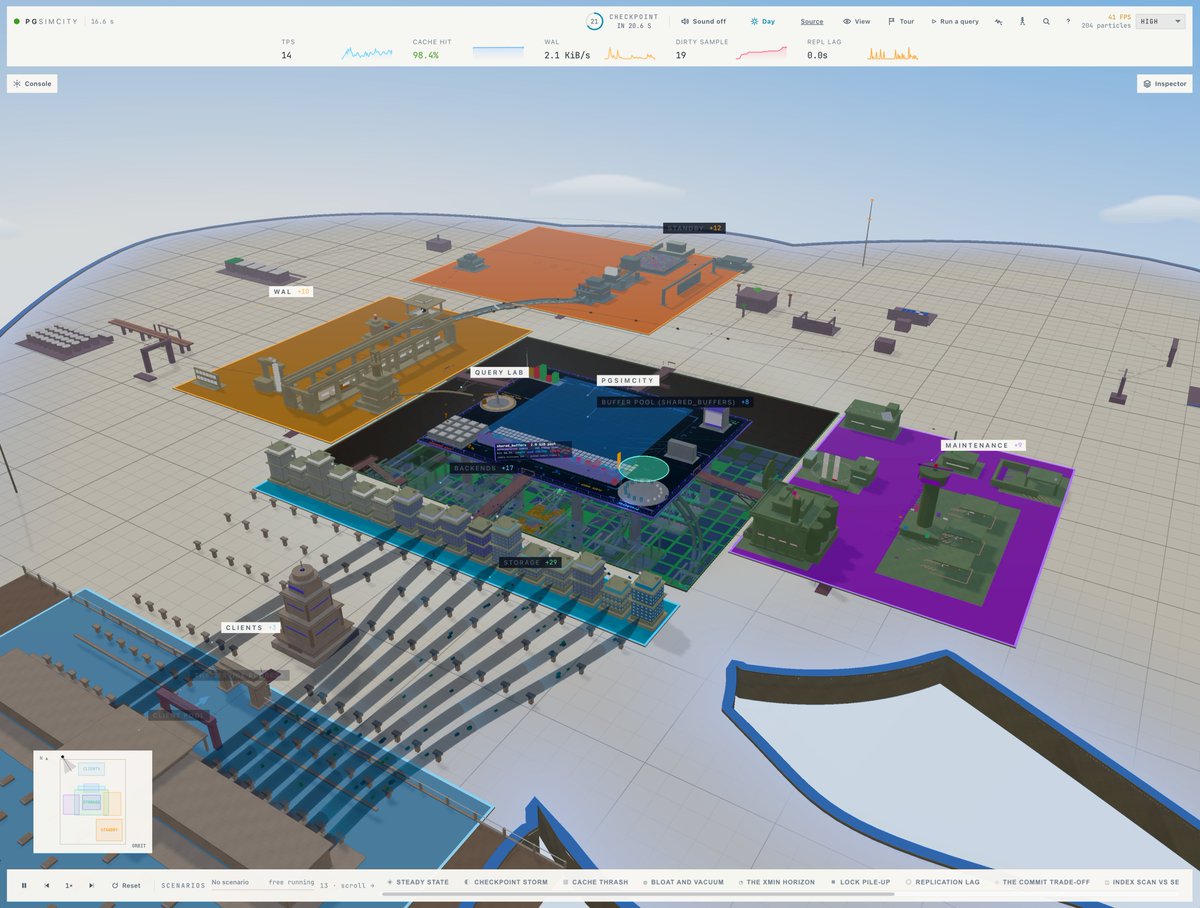This screenshot has width=1200, height=908.
Task: Click the PGSIMCITY center label
Action: (x=628, y=380)
